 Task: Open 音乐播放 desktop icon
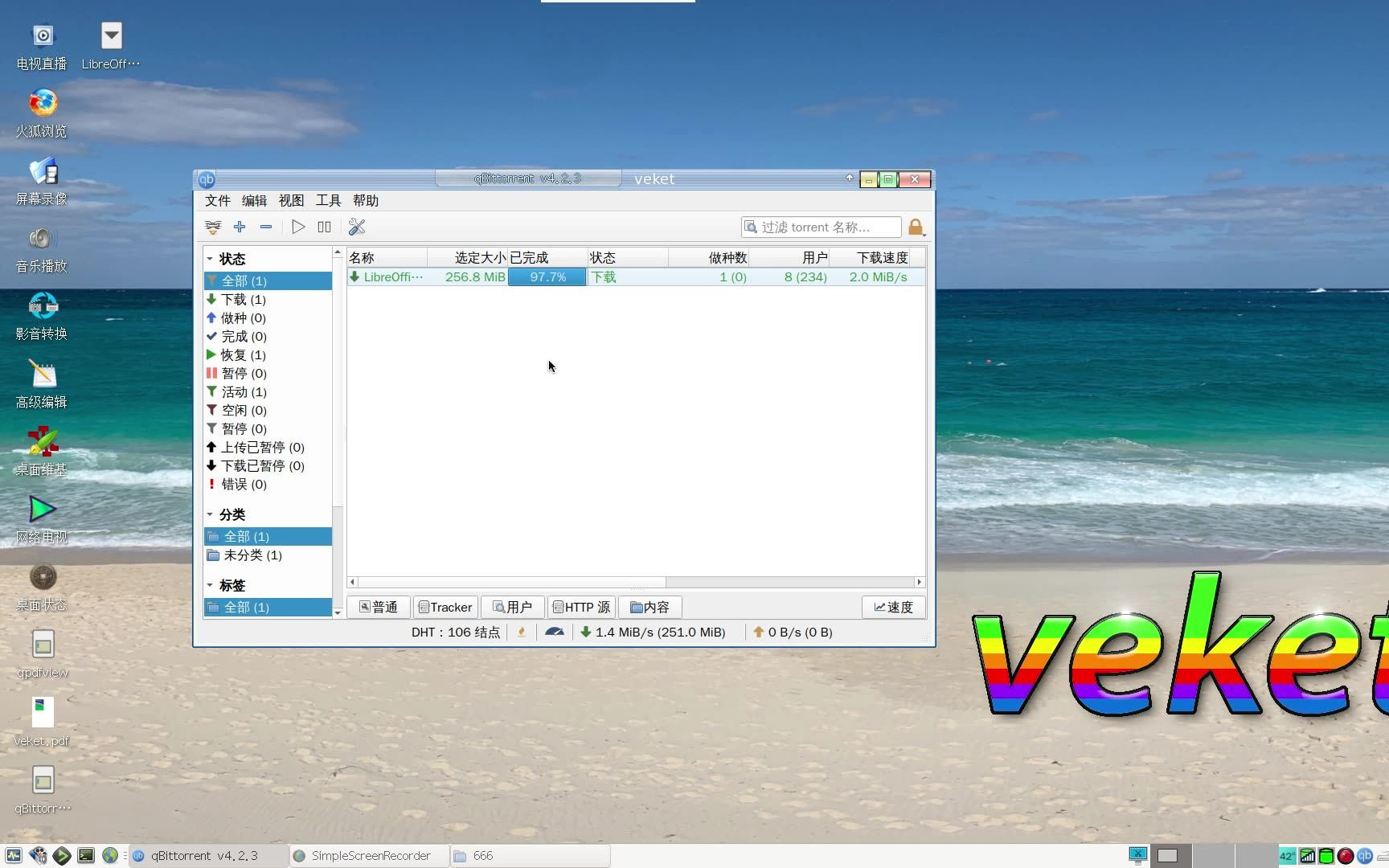pyautogui.click(x=42, y=250)
